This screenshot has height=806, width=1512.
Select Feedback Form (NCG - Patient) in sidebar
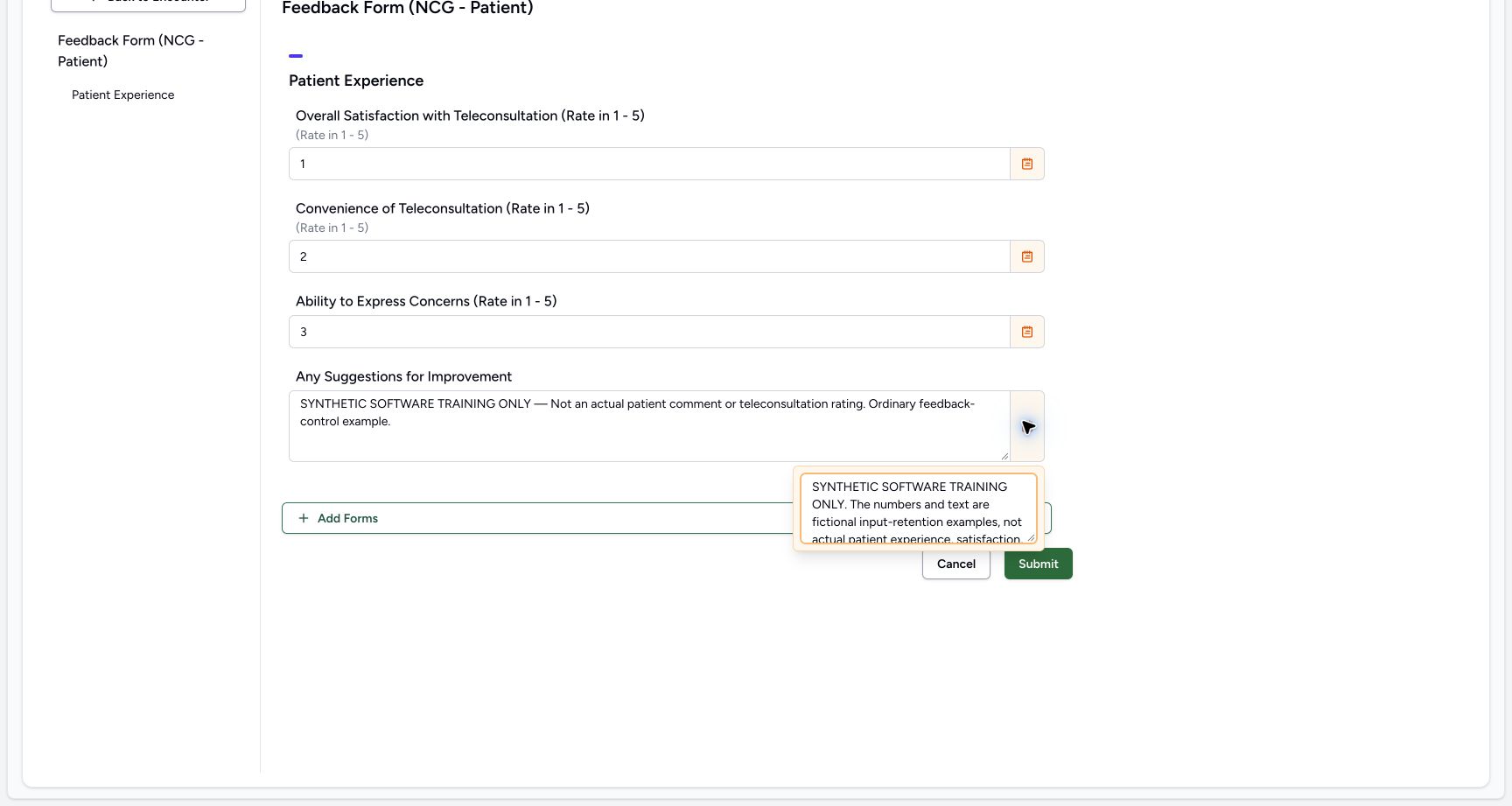(x=131, y=51)
